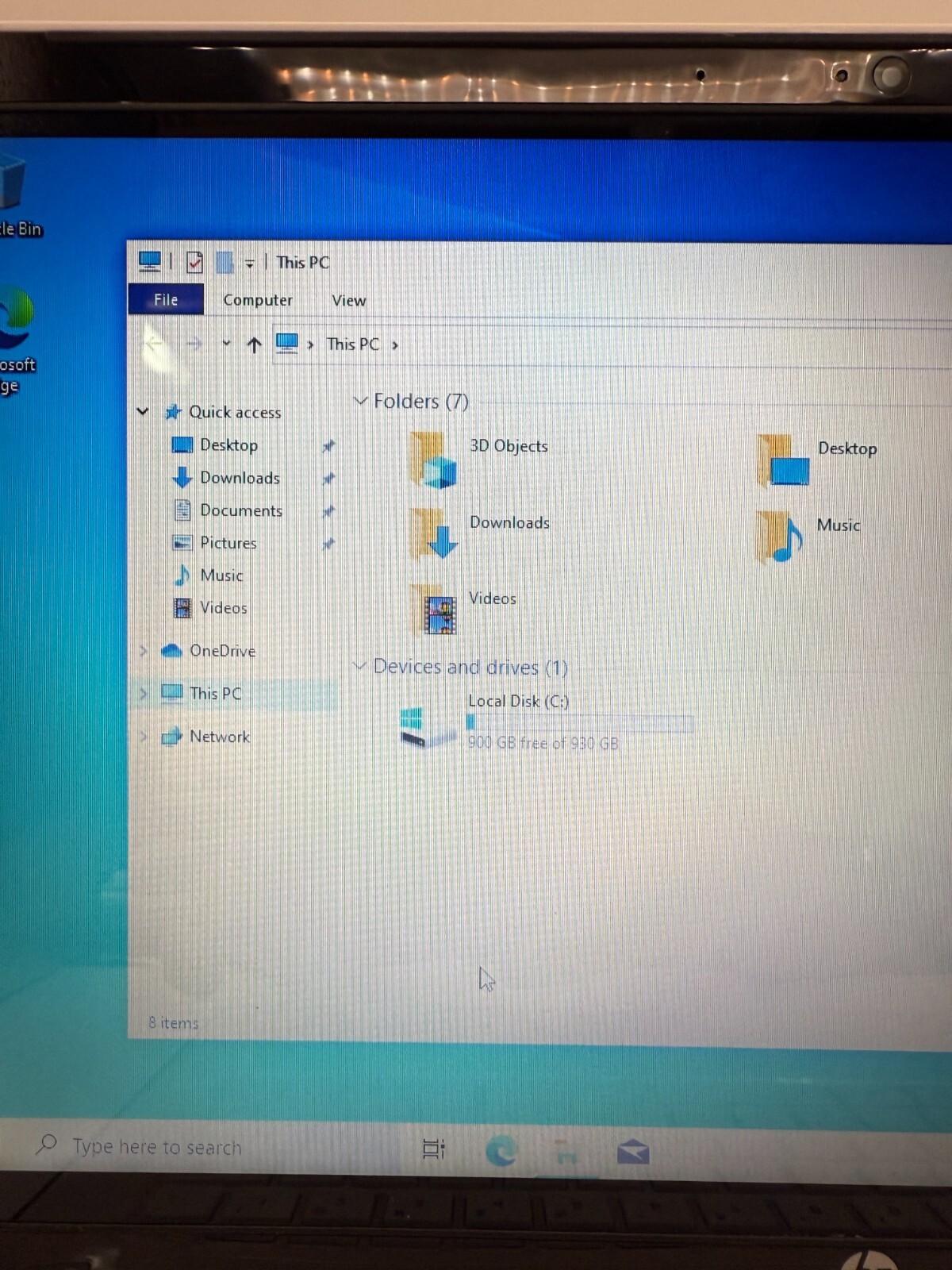Click Devices and drives (1) header
Viewport: 952px width, 1270px height.
tap(470, 667)
